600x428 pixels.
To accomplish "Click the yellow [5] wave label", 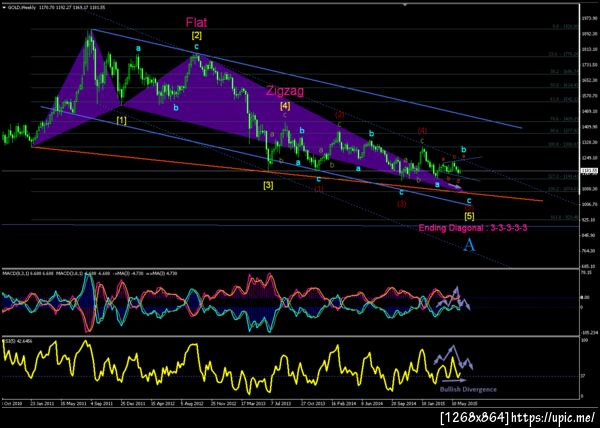I will pos(469,216).
